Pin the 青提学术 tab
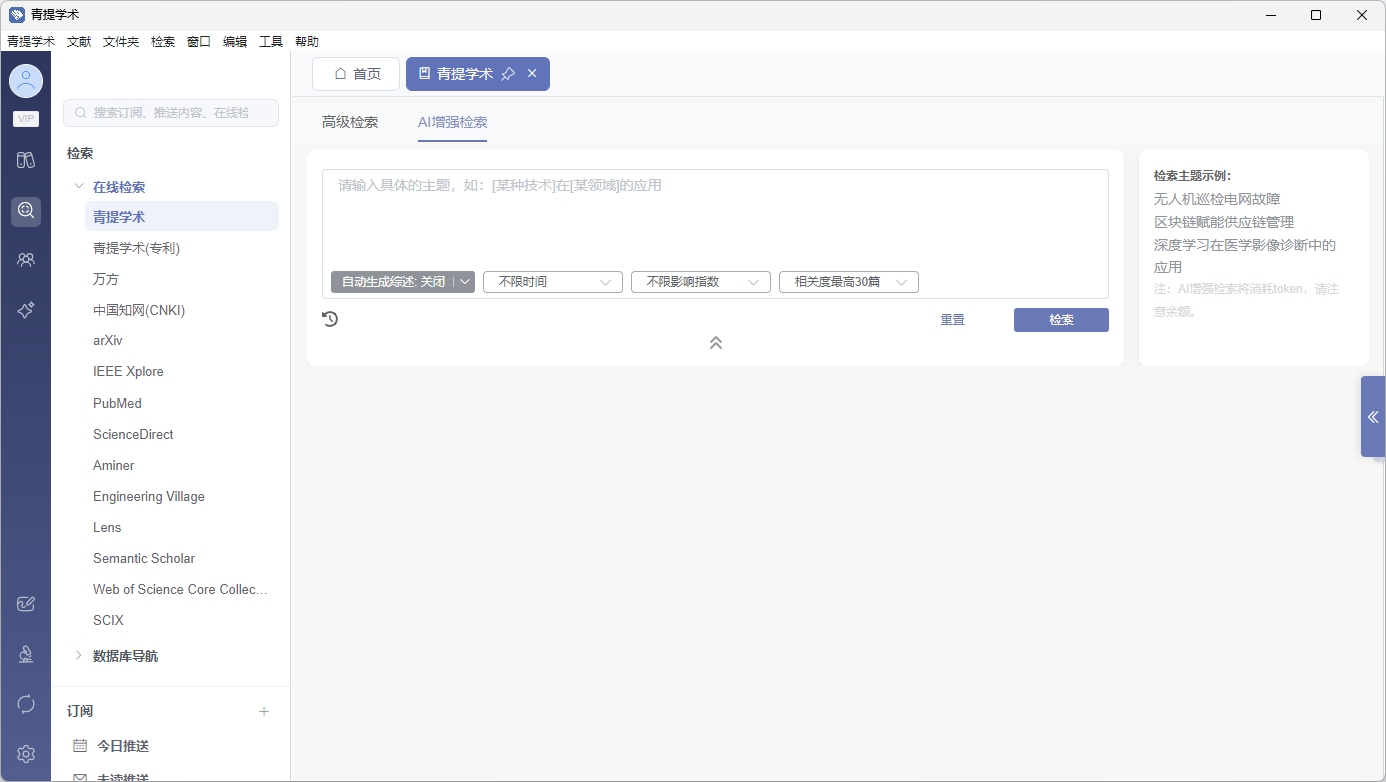The height and width of the screenshot is (782, 1386). point(508,74)
